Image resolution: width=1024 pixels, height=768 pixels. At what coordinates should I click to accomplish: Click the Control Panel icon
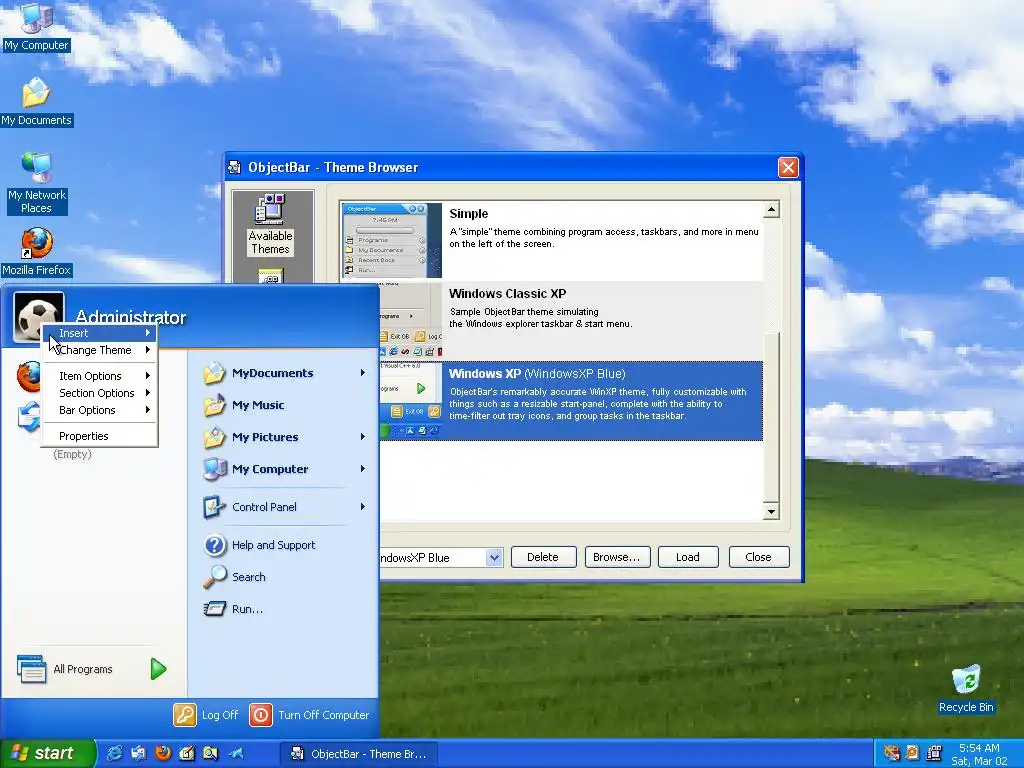pos(214,507)
